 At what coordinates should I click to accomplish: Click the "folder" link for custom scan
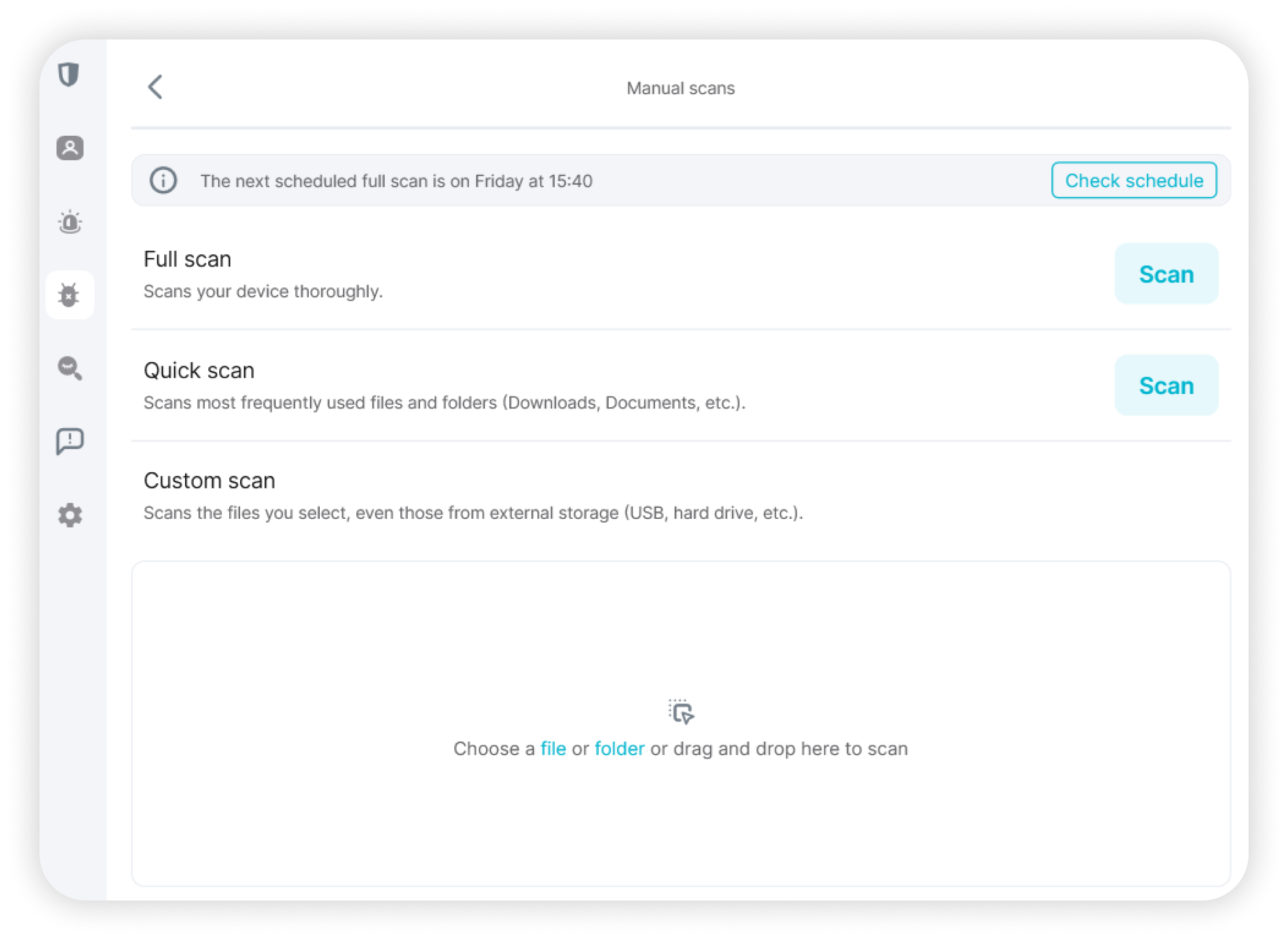[x=619, y=749]
